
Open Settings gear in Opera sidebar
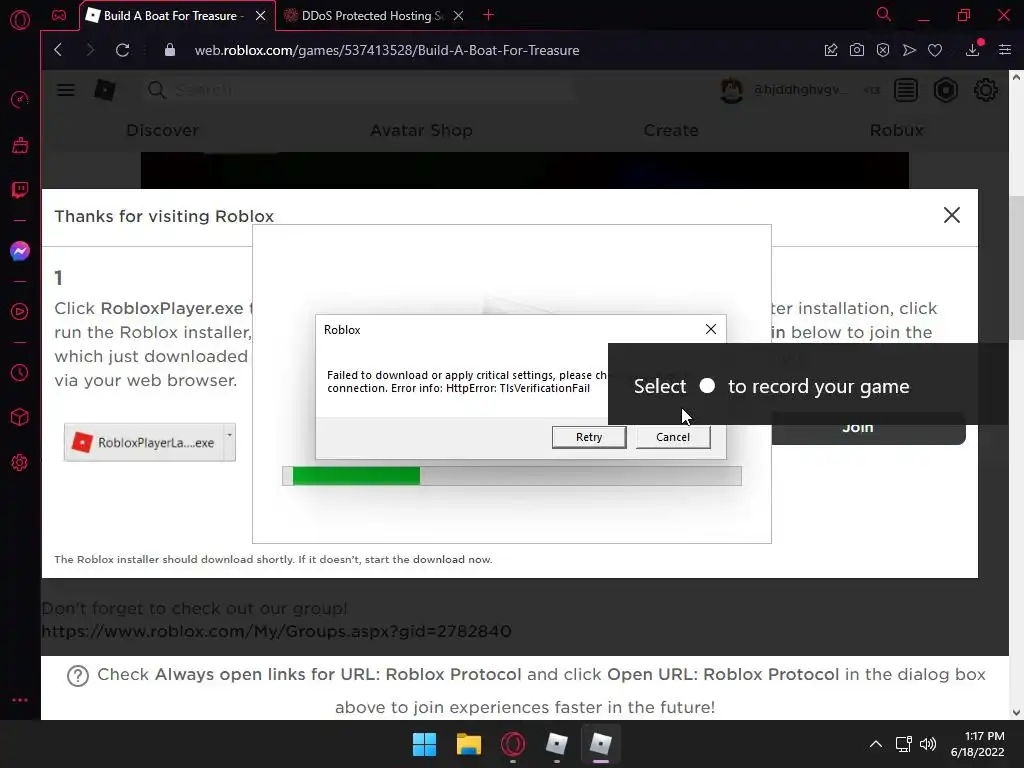[20, 462]
